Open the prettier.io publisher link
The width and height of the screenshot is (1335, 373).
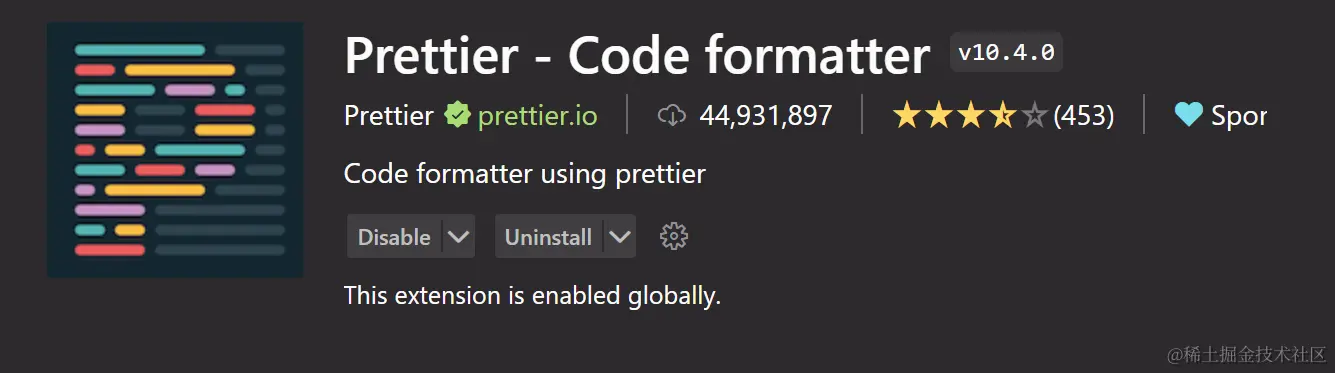[537, 116]
